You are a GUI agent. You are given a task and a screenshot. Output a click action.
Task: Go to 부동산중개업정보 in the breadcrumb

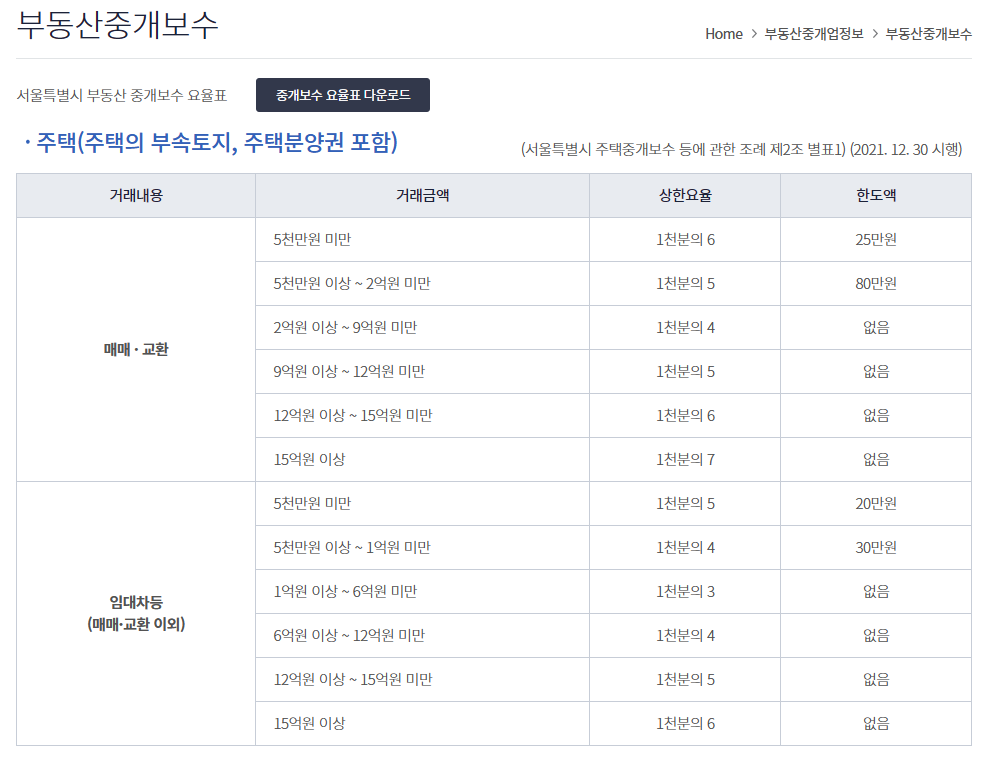pyautogui.click(x=814, y=34)
